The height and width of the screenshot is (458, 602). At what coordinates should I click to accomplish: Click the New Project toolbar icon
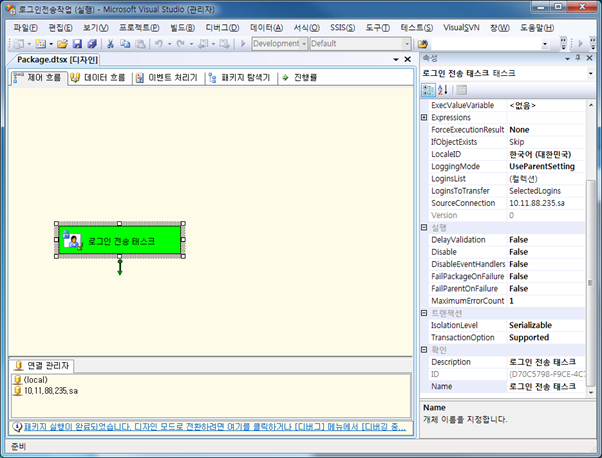pyautogui.click(x=18, y=44)
